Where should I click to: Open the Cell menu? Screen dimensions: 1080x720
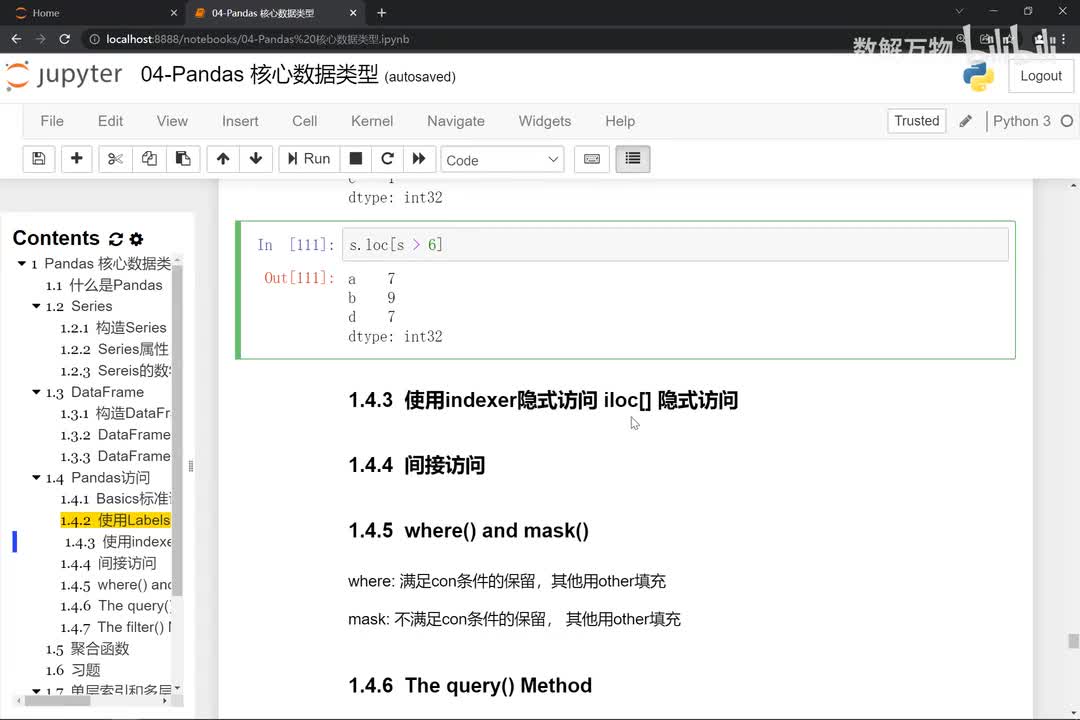pyautogui.click(x=304, y=121)
